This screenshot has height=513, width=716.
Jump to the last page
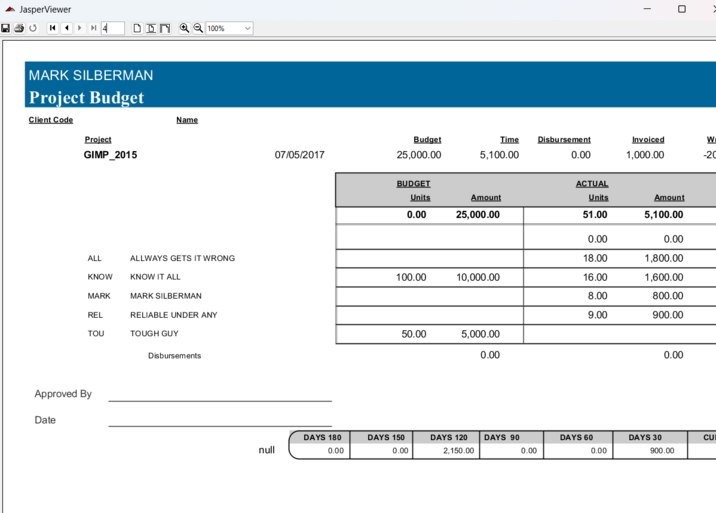pos(93,28)
